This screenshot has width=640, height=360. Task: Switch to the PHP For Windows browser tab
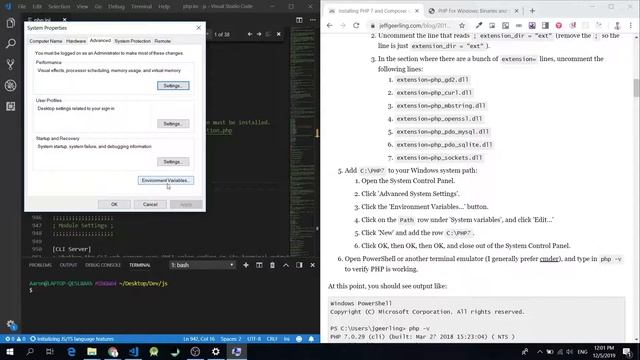point(473,11)
